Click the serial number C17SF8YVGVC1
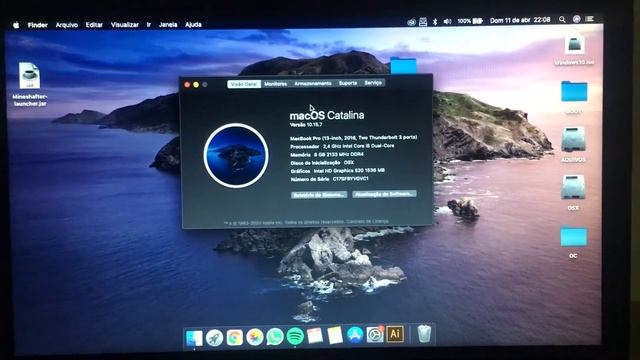Viewport: 640px width, 360px height. pos(350,179)
